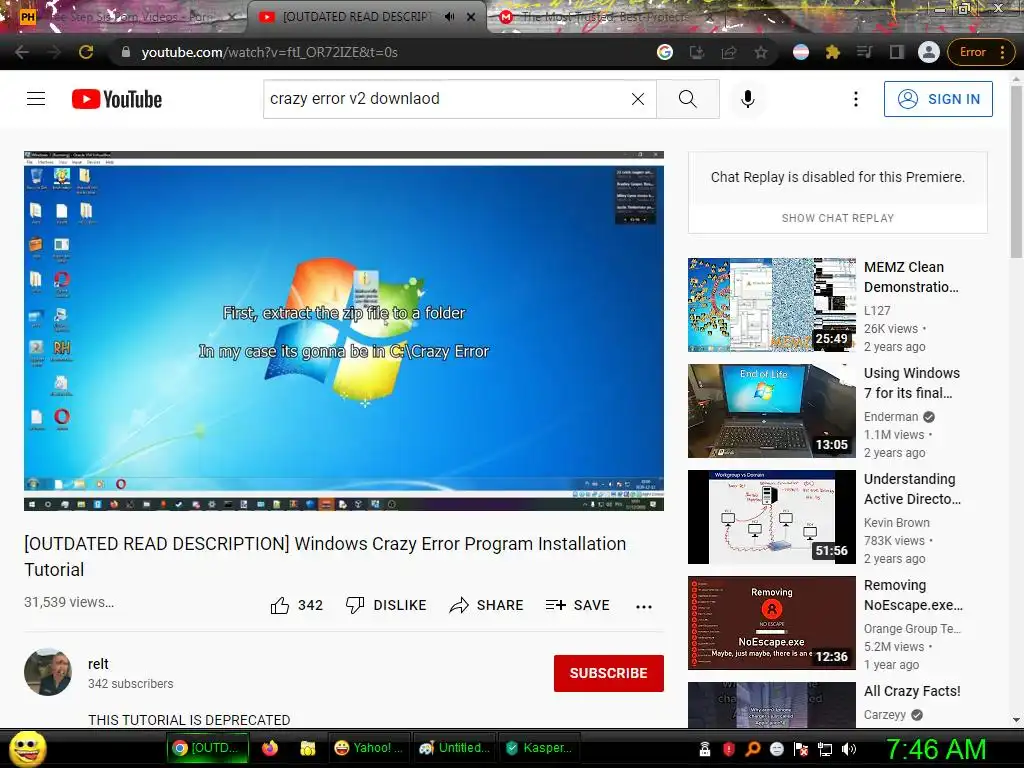
Task: Launch Firefox from the taskbar
Action: click(x=270, y=748)
